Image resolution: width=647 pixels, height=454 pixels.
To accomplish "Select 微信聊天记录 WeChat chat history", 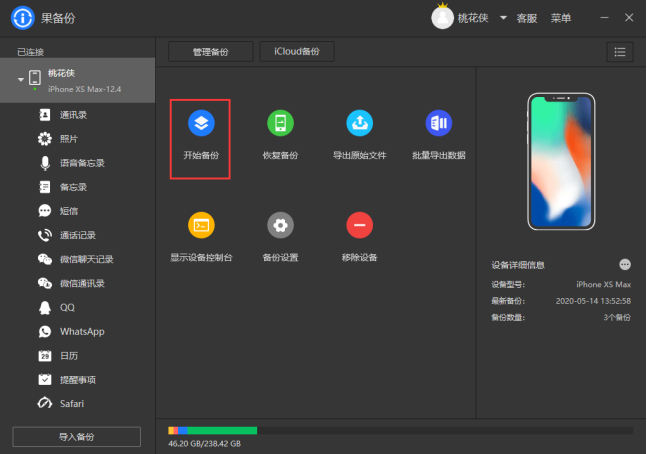I will pyautogui.click(x=78, y=259).
